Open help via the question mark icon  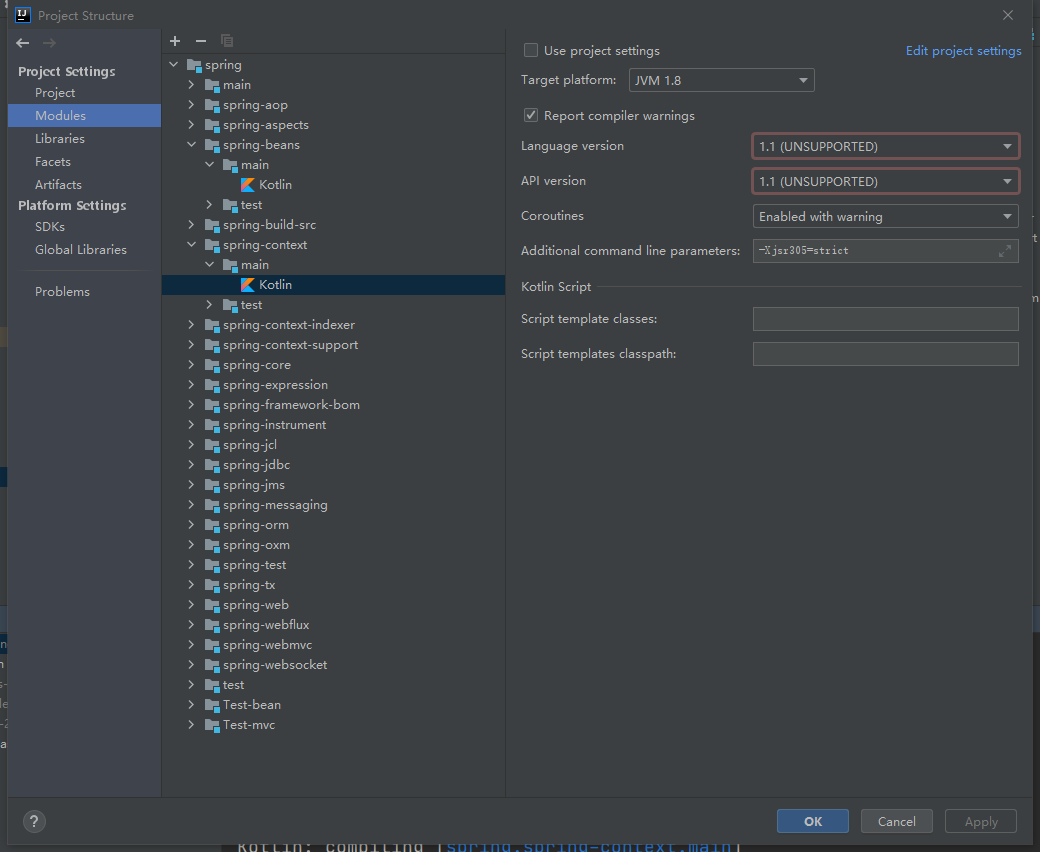[34, 821]
